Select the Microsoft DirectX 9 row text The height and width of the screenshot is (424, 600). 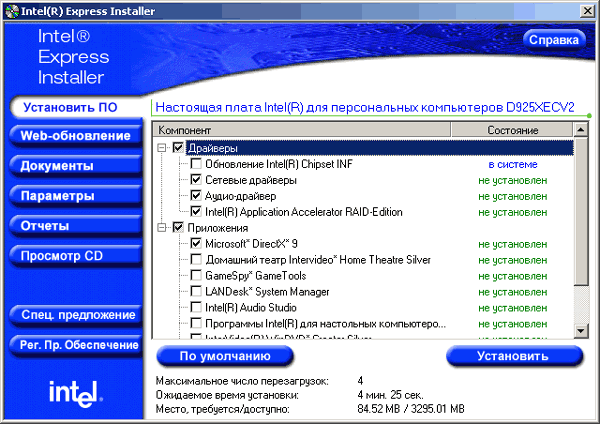(x=251, y=244)
